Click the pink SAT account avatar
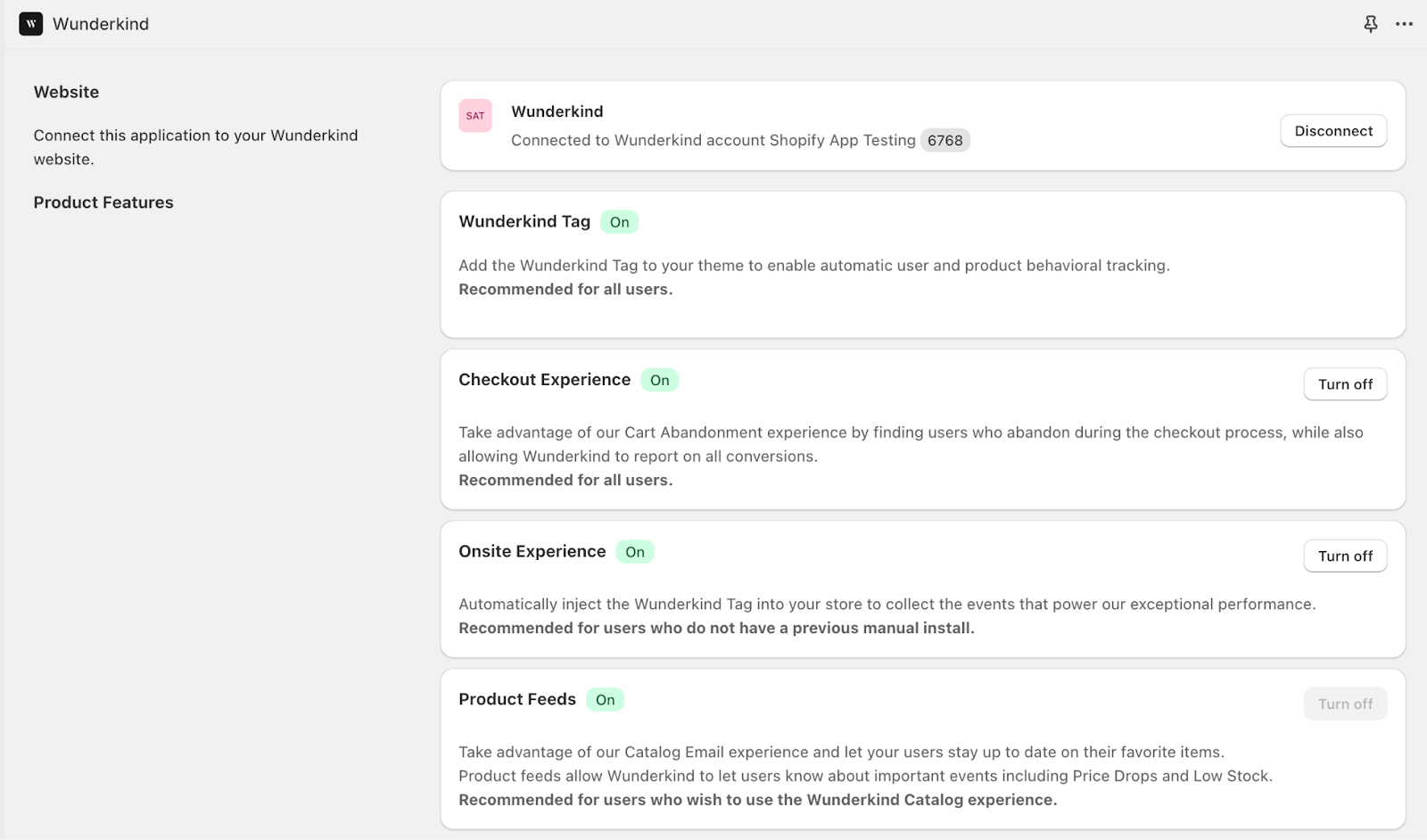Screen dimensions: 1427x840 [x=475, y=116]
